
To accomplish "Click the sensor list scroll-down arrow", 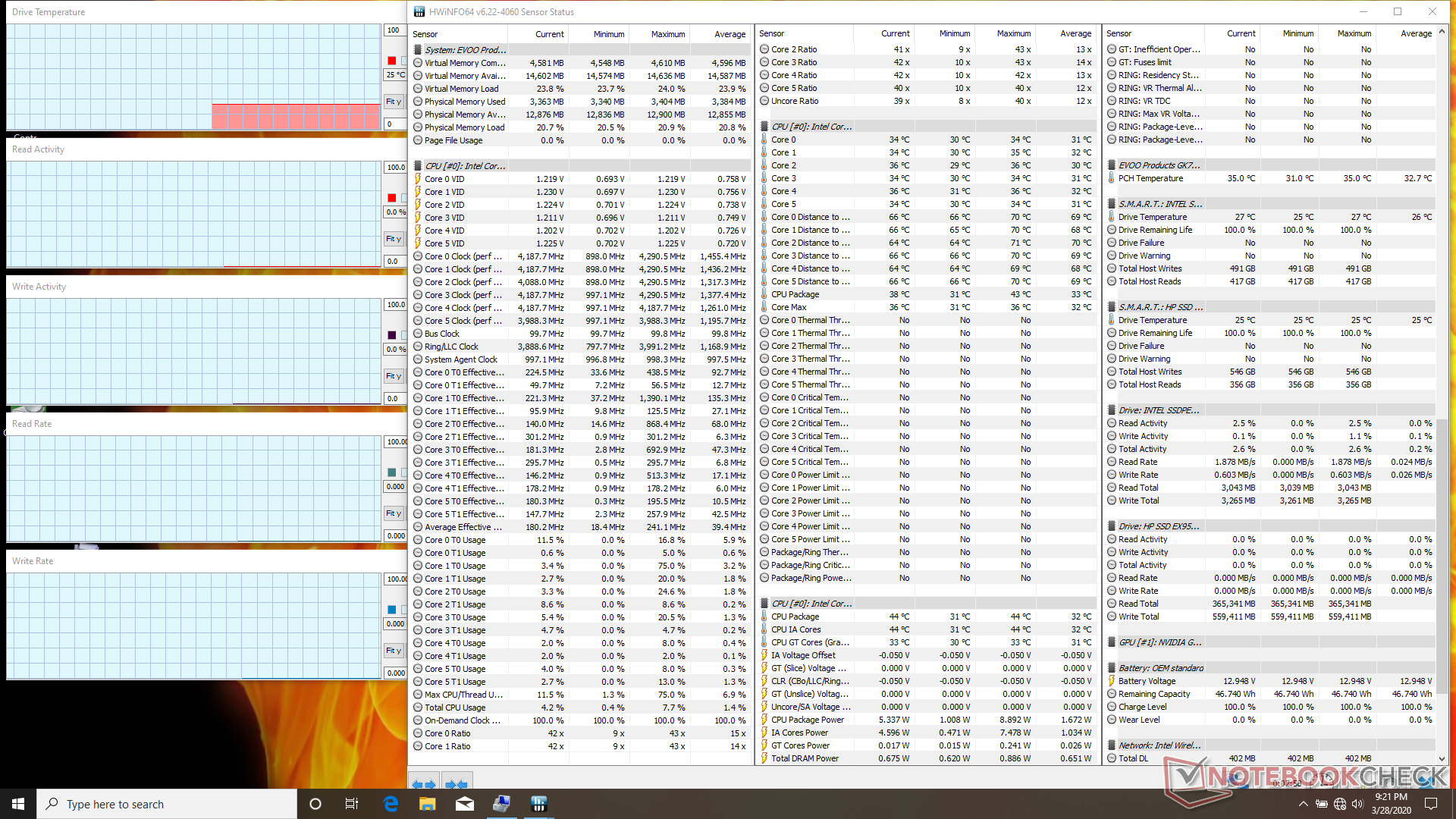I will pyautogui.click(x=1442, y=758).
